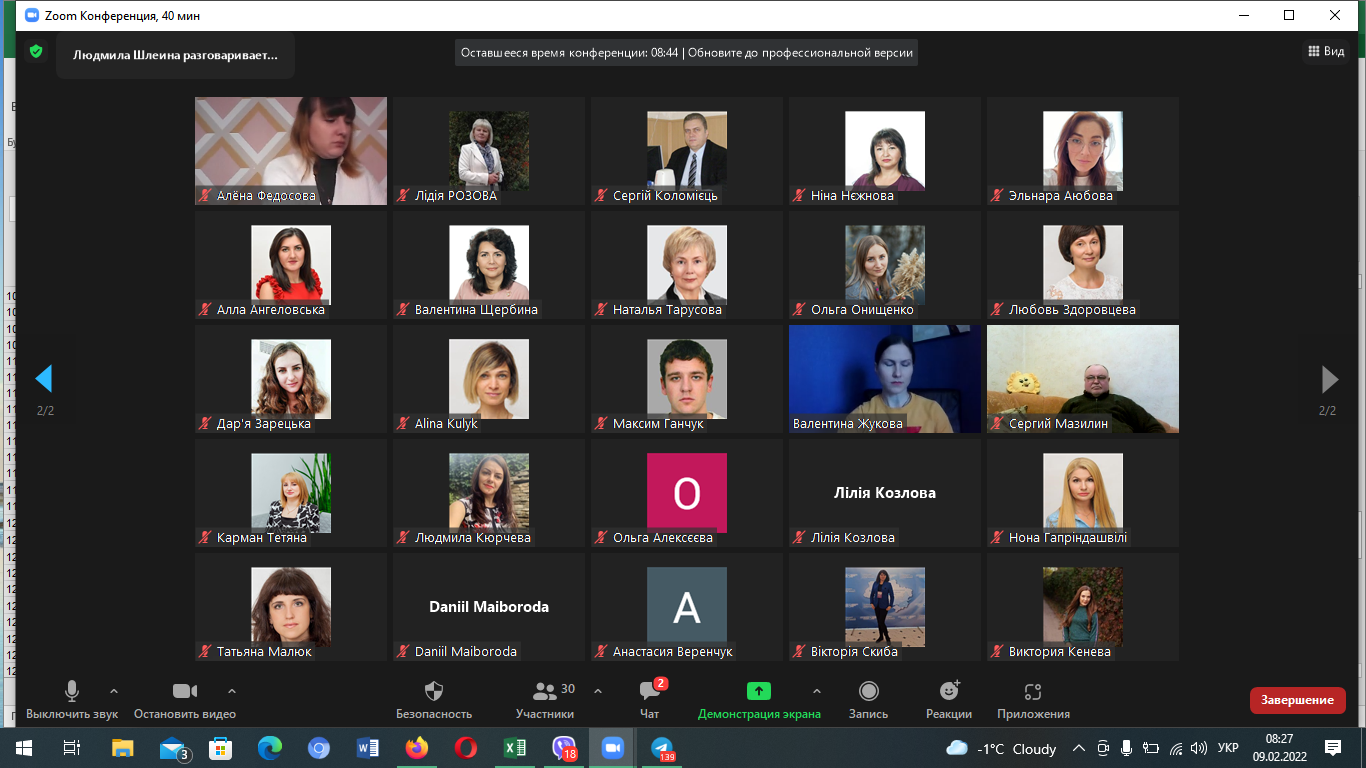Click Ольга Алексєєва avatar with letter O
The height and width of the screenshot is (768, 1366).
[687, 493]
